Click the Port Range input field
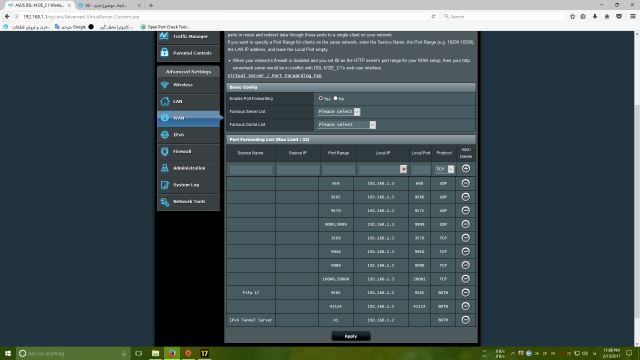The height and width of the screenshot is (360, 640). click(x=338, y=169)
